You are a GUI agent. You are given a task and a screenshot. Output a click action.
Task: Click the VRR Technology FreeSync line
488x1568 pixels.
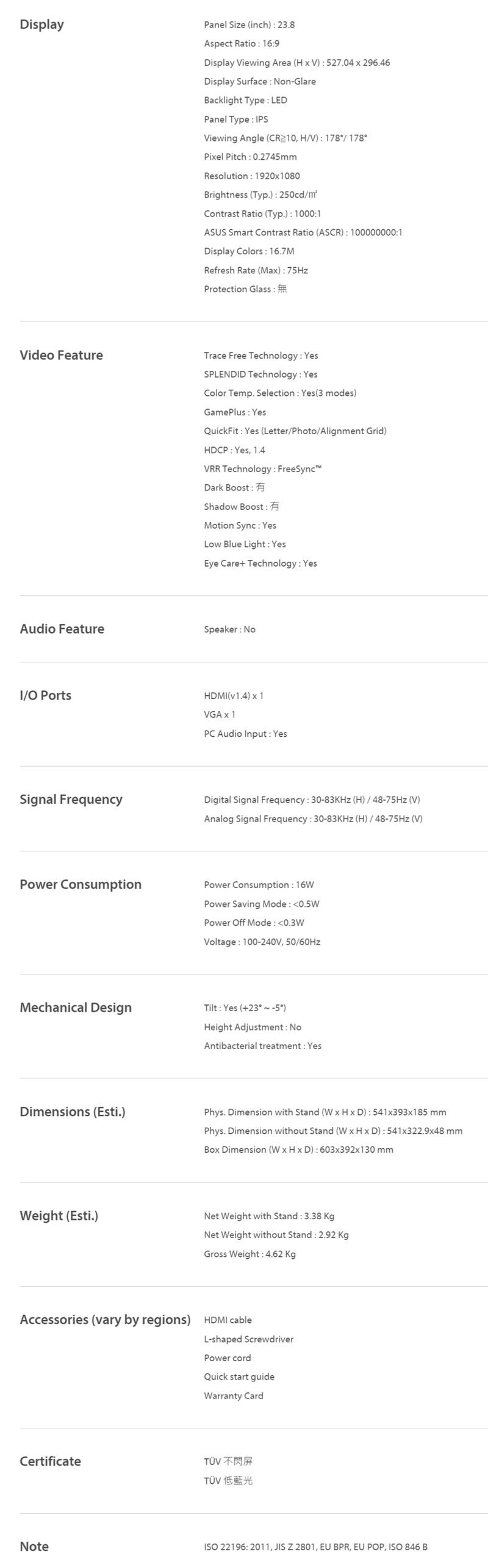[x=263, y=468]
